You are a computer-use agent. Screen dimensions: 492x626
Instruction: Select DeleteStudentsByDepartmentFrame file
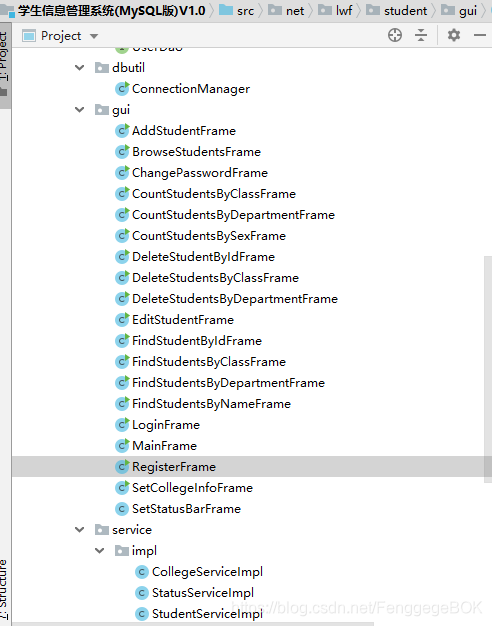[235, 299]
